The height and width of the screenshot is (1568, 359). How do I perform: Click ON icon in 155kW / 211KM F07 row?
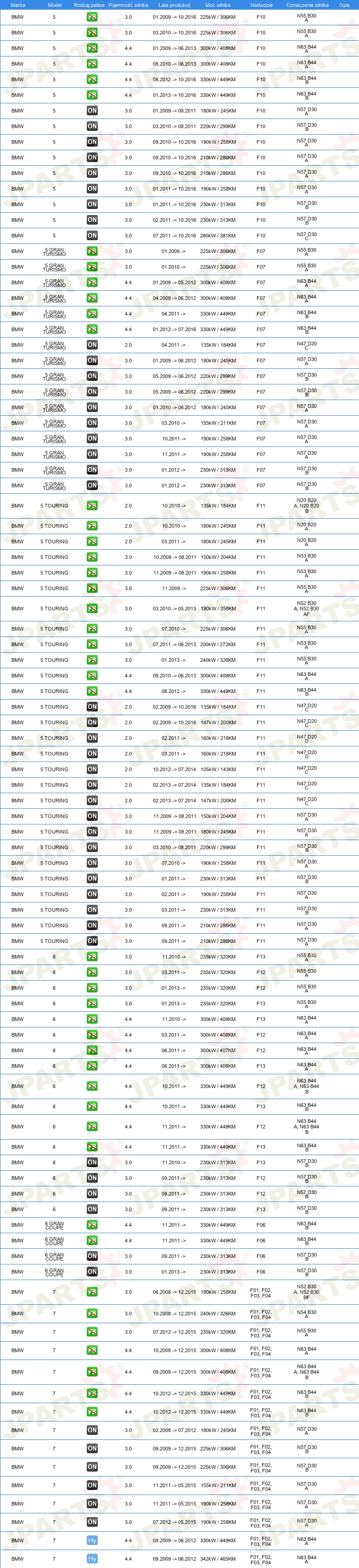tap(92, 423)
